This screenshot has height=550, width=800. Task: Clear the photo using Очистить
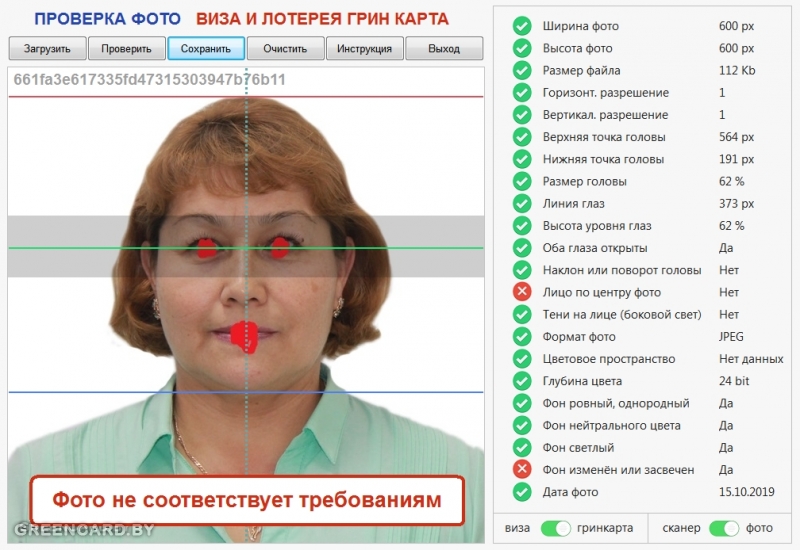pyautogui.click(x=285, y=48)
